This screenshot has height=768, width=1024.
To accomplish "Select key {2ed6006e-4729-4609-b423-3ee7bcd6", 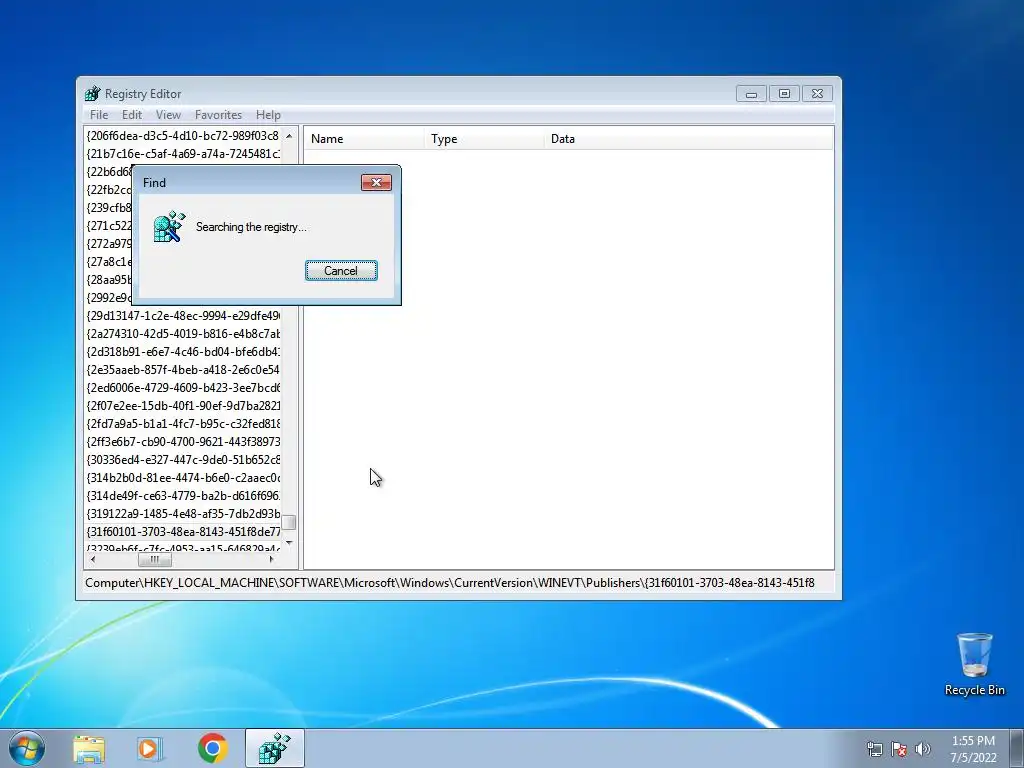I will click(183, 387).
